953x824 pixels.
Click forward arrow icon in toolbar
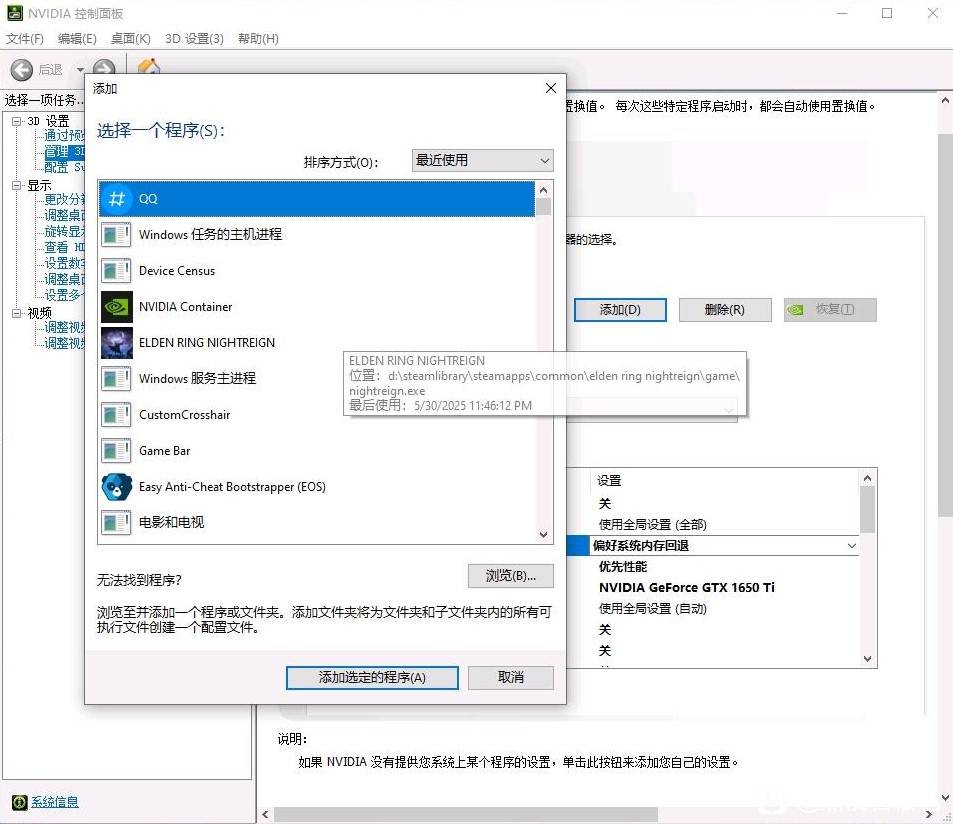point(104,68)
